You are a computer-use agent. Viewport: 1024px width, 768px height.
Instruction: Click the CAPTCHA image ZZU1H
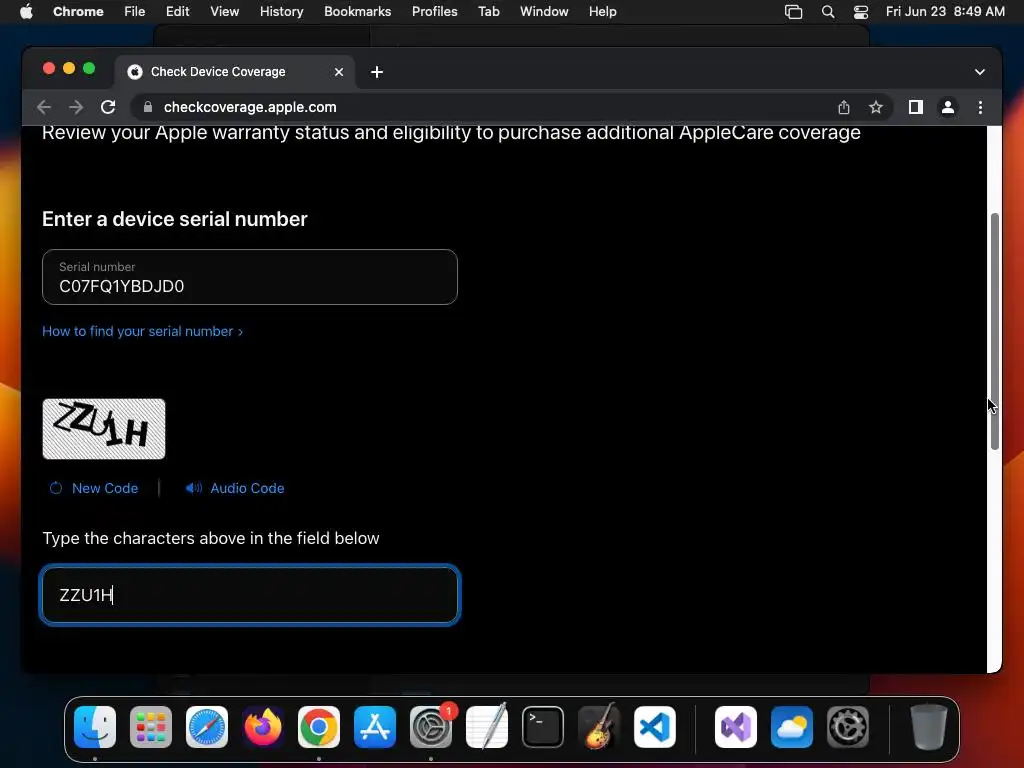click(104, 429)
